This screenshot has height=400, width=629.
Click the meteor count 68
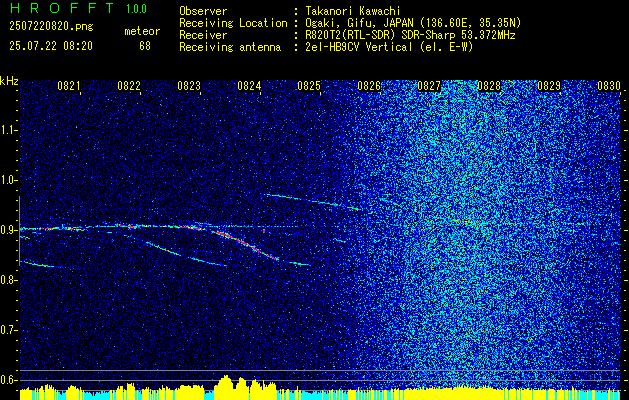145,46
